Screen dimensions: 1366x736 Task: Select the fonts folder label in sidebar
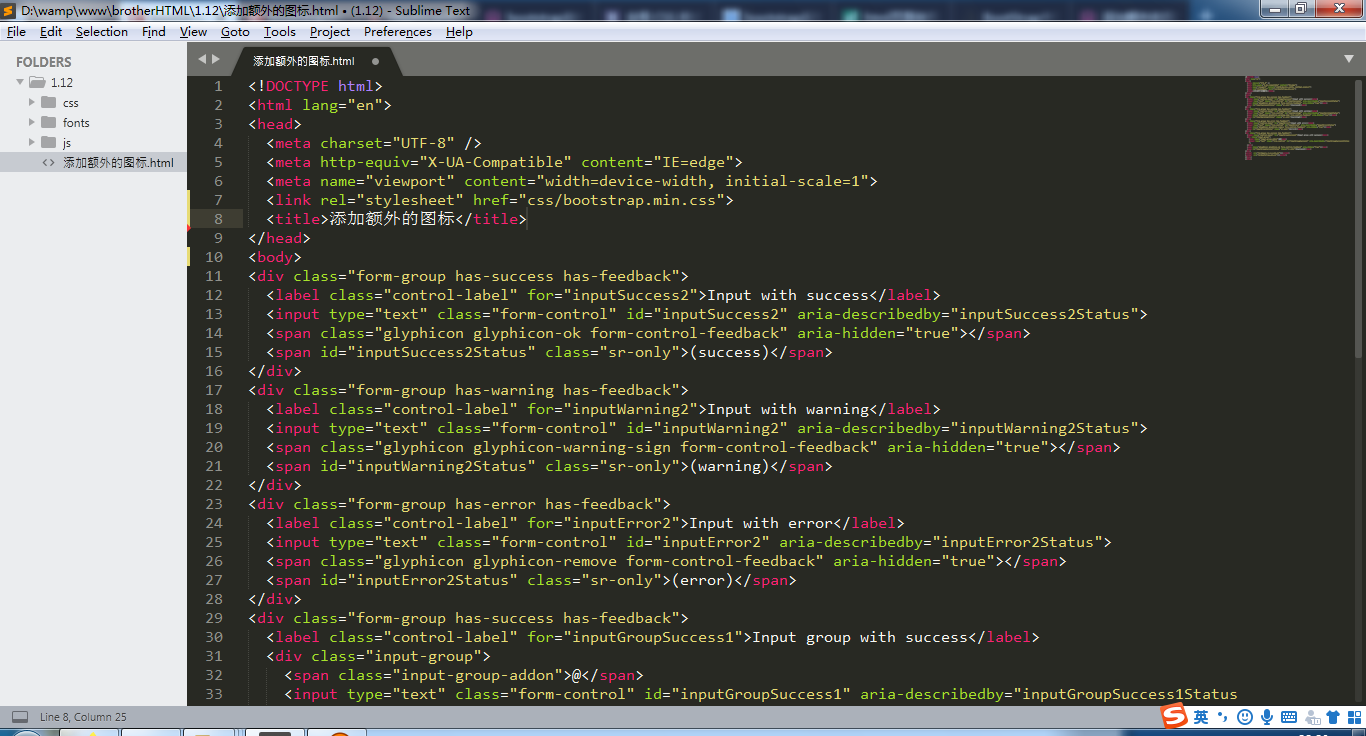click(x=76, y=123)
